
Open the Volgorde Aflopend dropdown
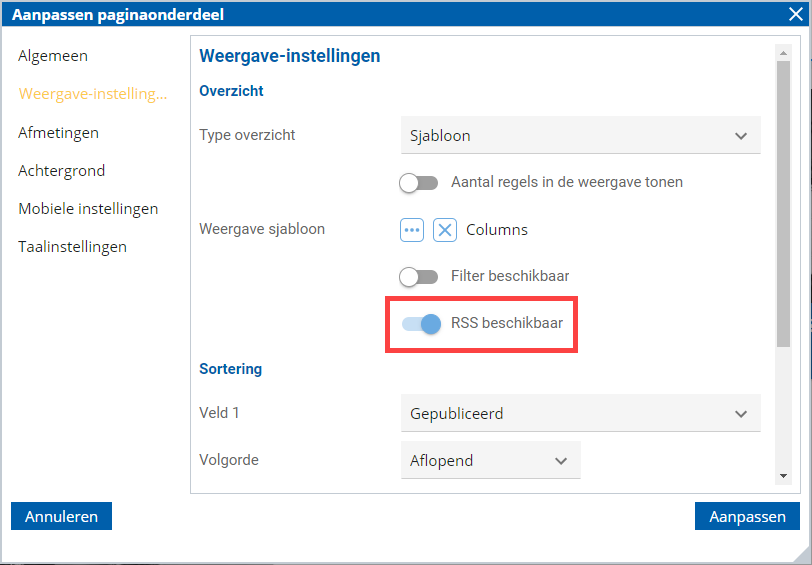point(490,460)
